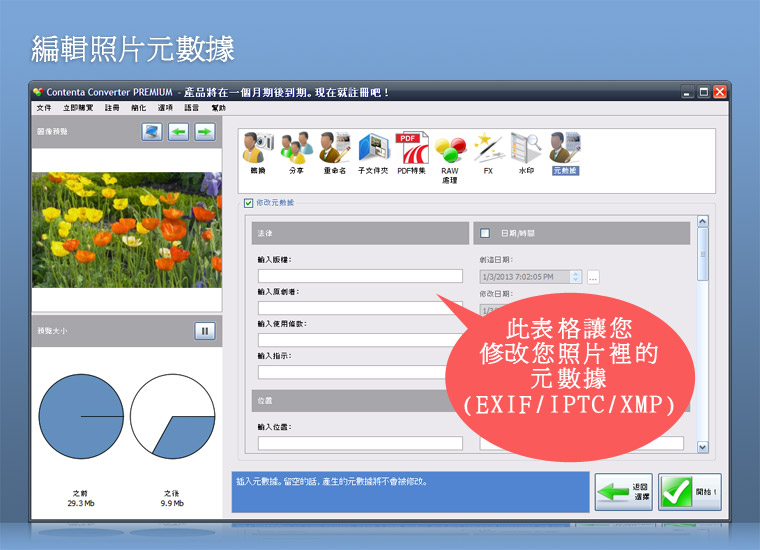The width and height of the screenshot is (760, 550).
Task: Open the date picker ellipsis button
Action: coord(593,277)
